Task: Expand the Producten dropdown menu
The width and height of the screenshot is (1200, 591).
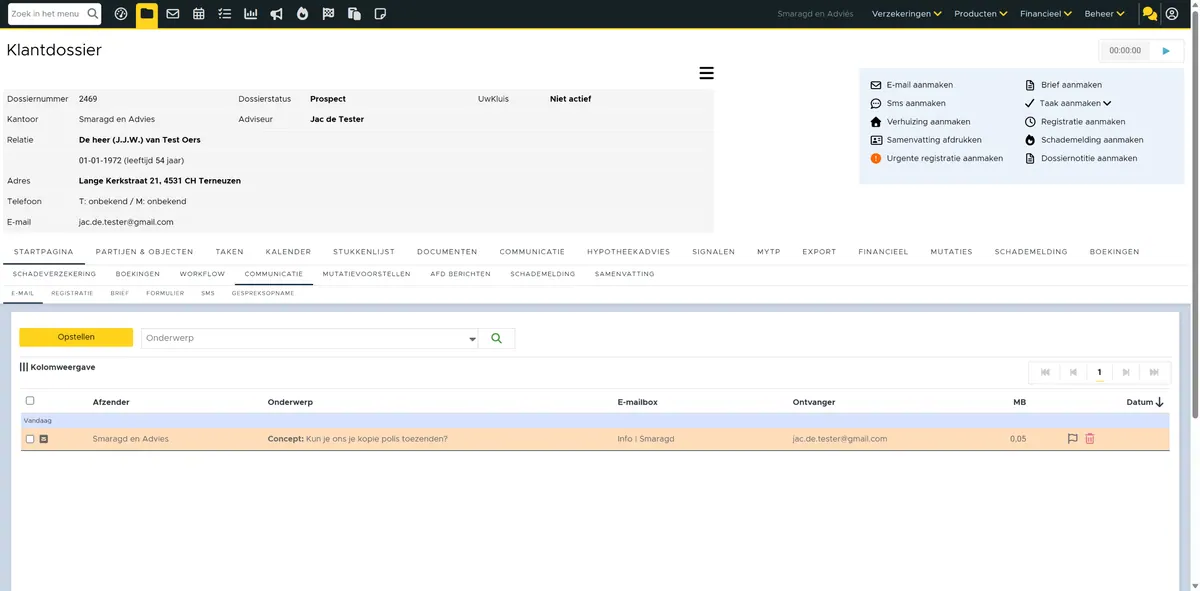Action: click(x=981, y=14)
